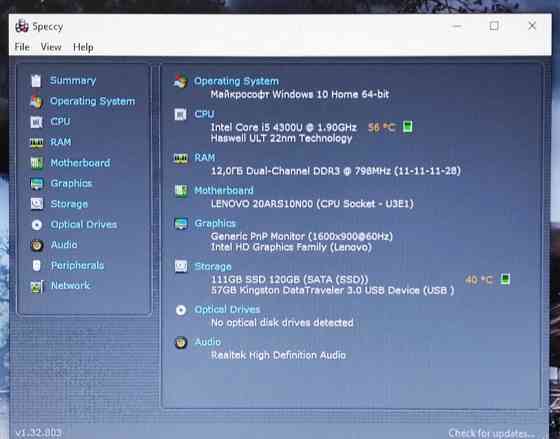Click the Storage drive icon in sidebar
The image size is (560, 439).
click(36, 204)
